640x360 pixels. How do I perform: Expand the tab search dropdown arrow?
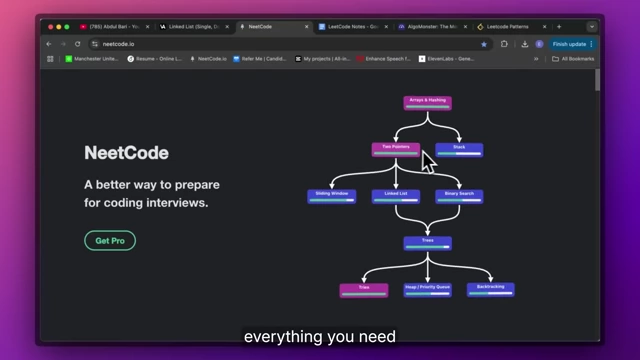pos(592,27)
